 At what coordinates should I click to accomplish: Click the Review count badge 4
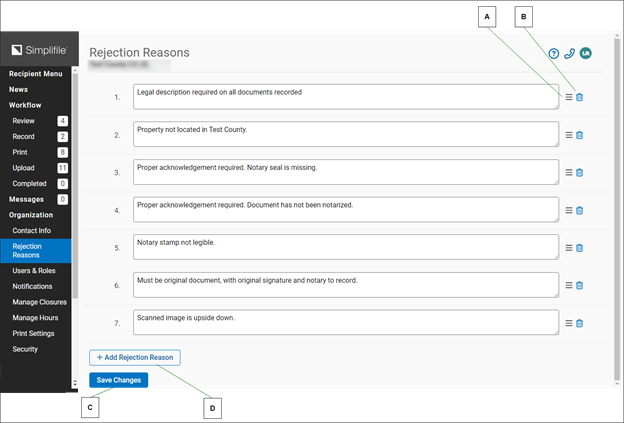pos(62,121)
